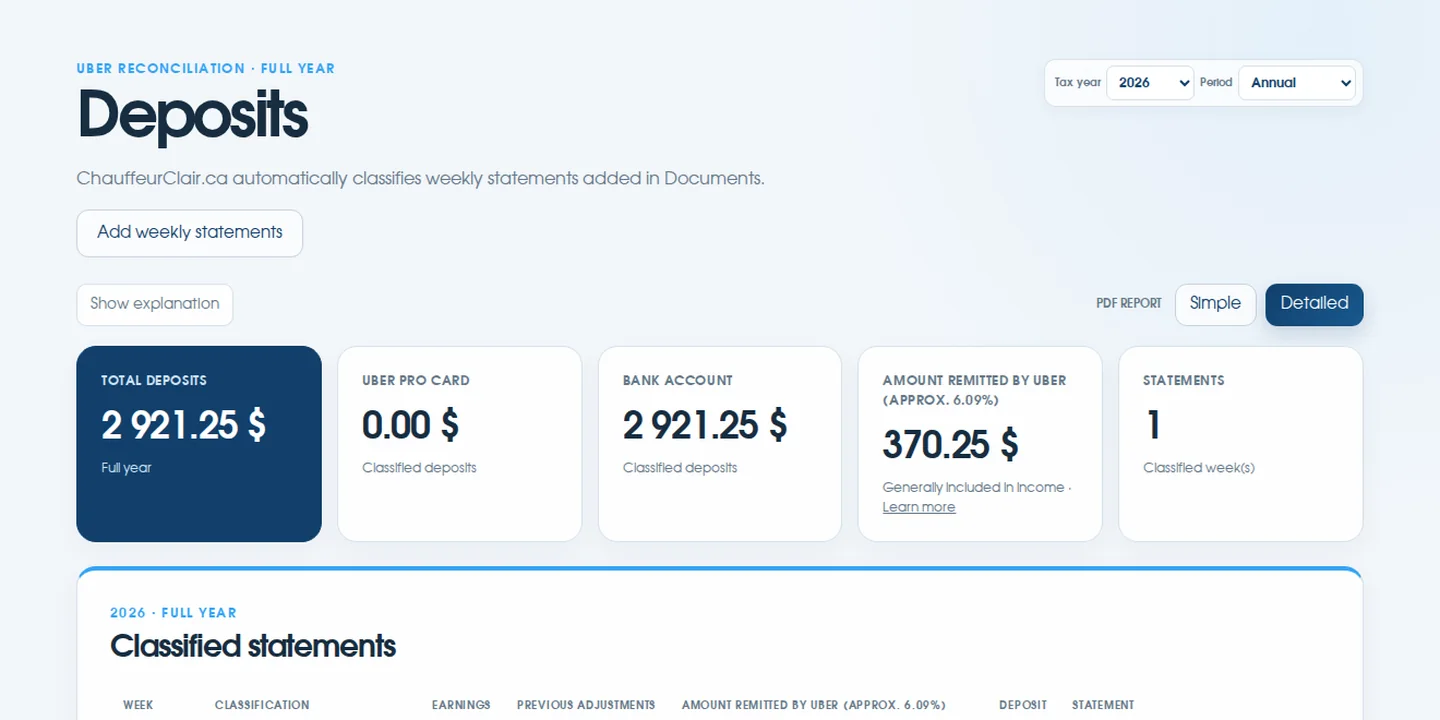Click the ChaufferClair.ca description sentence
Image resolution: width=1440 pixels, height=720 pixels.
[x=420, y=179]
